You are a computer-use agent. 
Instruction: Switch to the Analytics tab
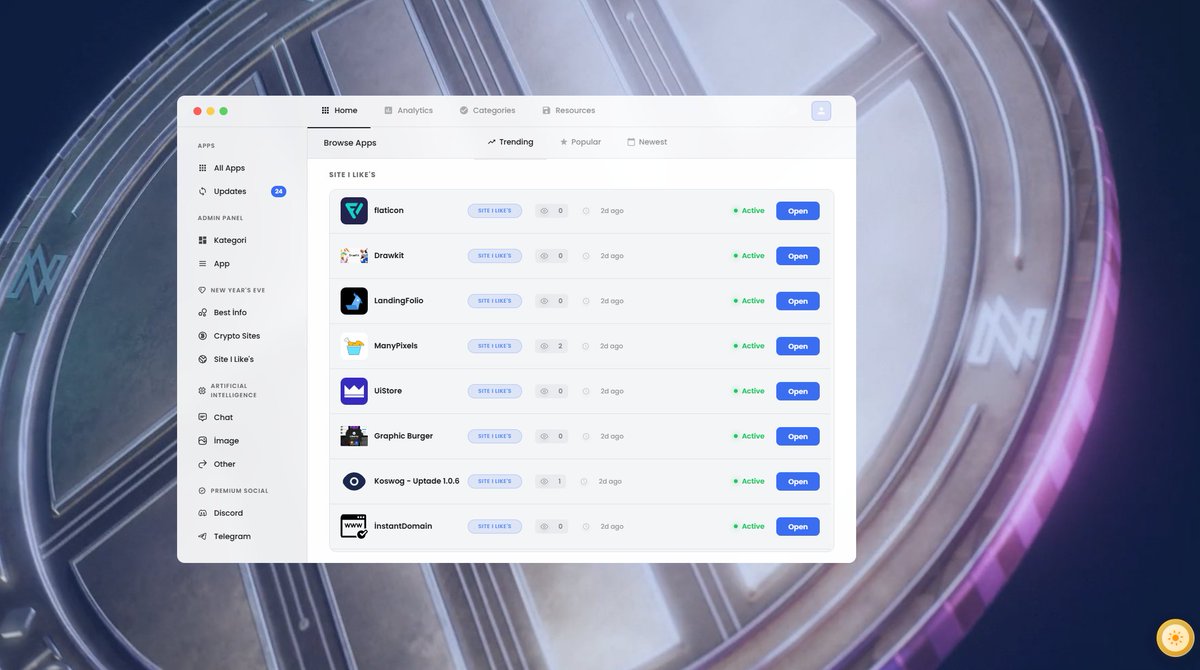click(x=408, y=110)
